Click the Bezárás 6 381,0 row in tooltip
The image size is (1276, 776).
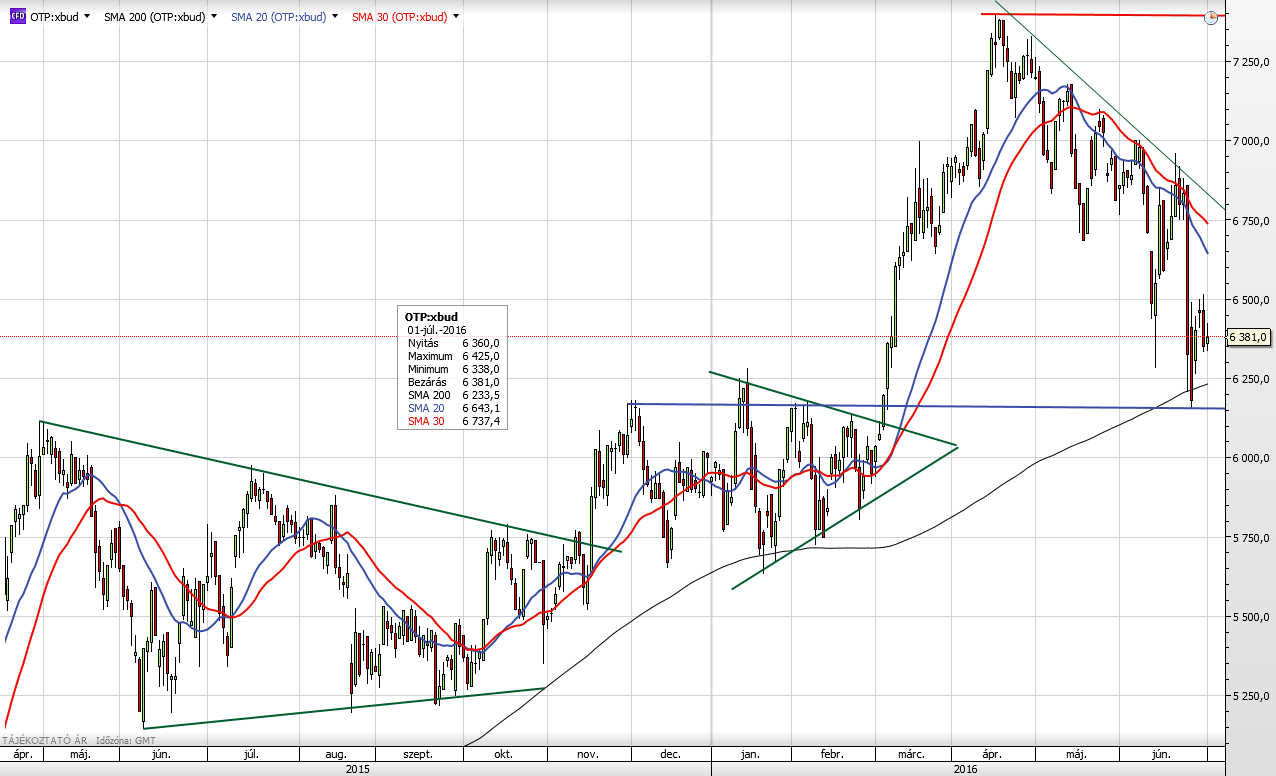pos(454,382)
